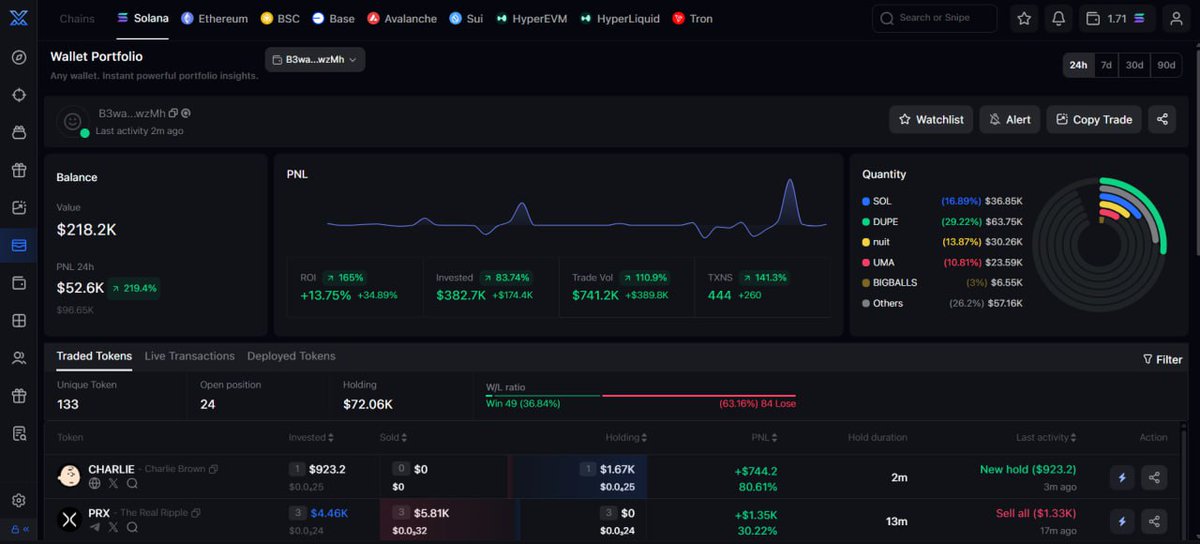The image size is (1200, 544).
Task: Click the CHARLIE token avatar
Action: tap(69, 476)
